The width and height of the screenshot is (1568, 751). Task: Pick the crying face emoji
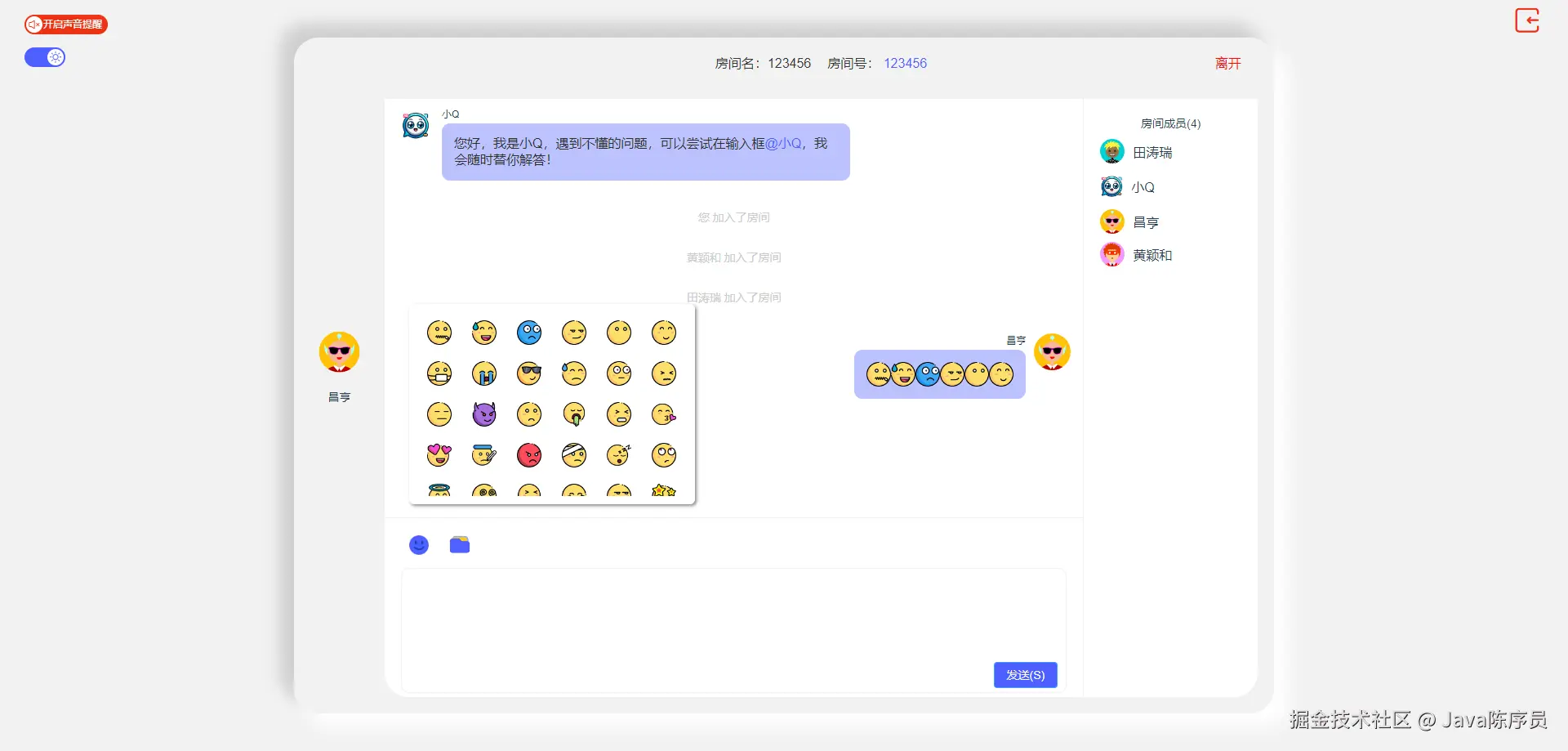pos(484,373)
